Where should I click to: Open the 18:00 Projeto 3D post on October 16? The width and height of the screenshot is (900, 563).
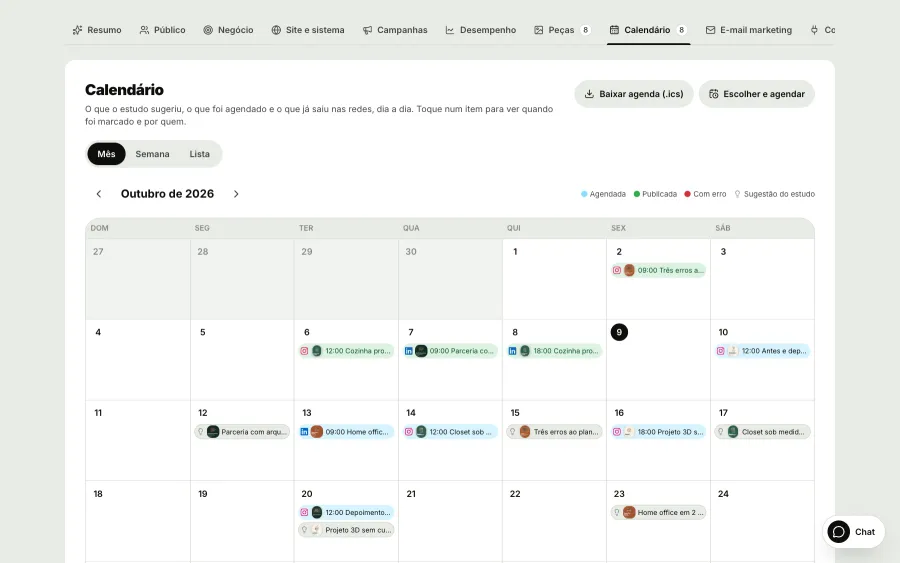click(x=658, y=432)
